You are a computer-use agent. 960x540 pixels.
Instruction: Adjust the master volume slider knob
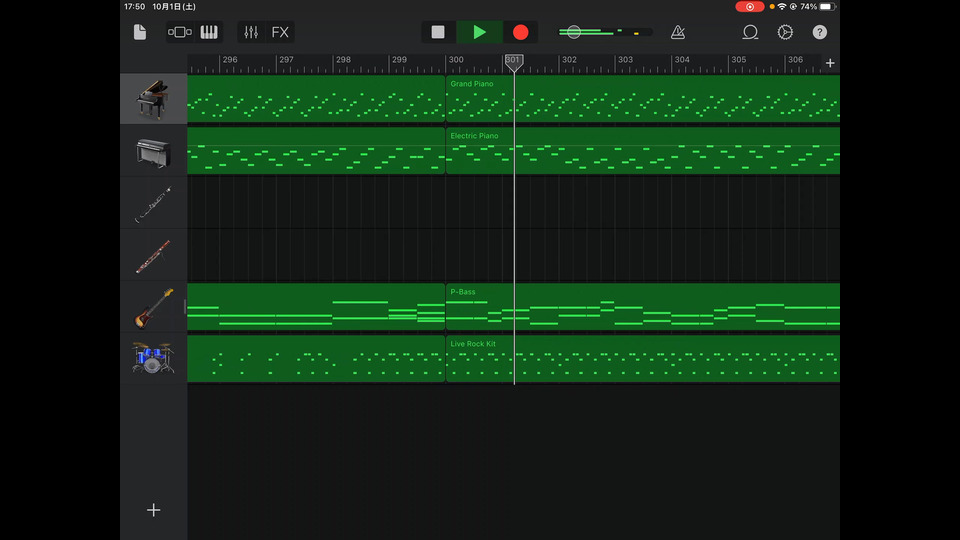(x=574, y=32)
